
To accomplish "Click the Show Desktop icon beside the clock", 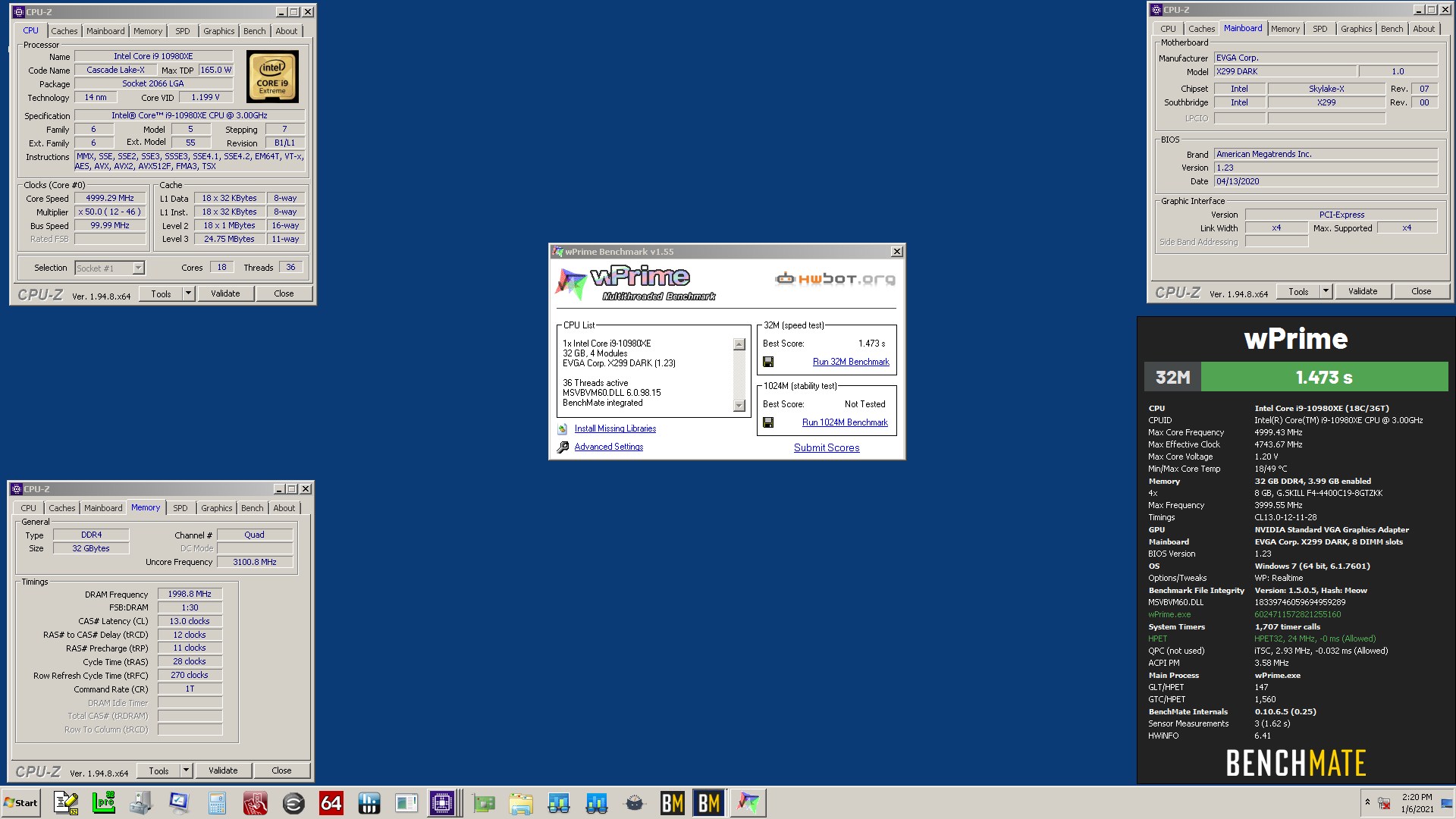I will tap(1447, 803).
